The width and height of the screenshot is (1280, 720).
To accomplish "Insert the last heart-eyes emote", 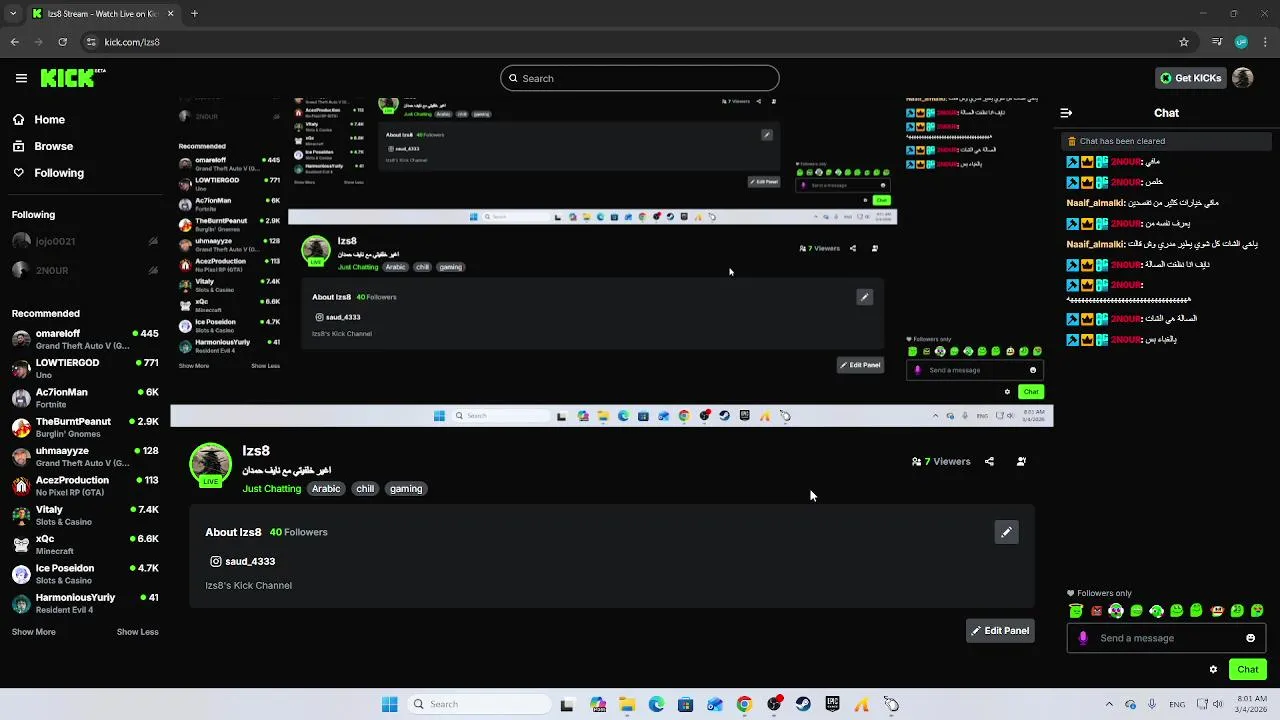I will pyautogui.click(x=1257, y=611).
